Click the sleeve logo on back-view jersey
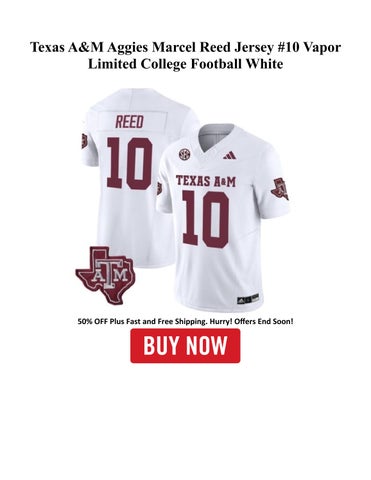This screenshot has width=371, height=480. 84,141
